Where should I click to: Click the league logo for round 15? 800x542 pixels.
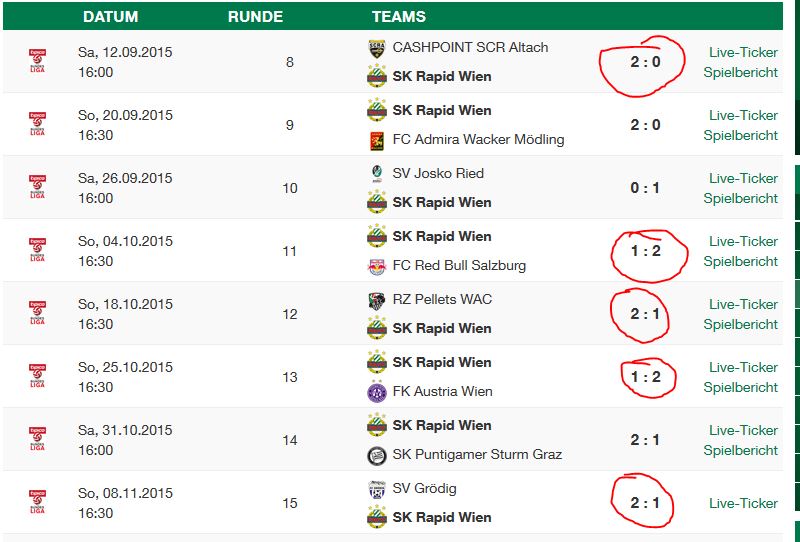tap(37, 502)
